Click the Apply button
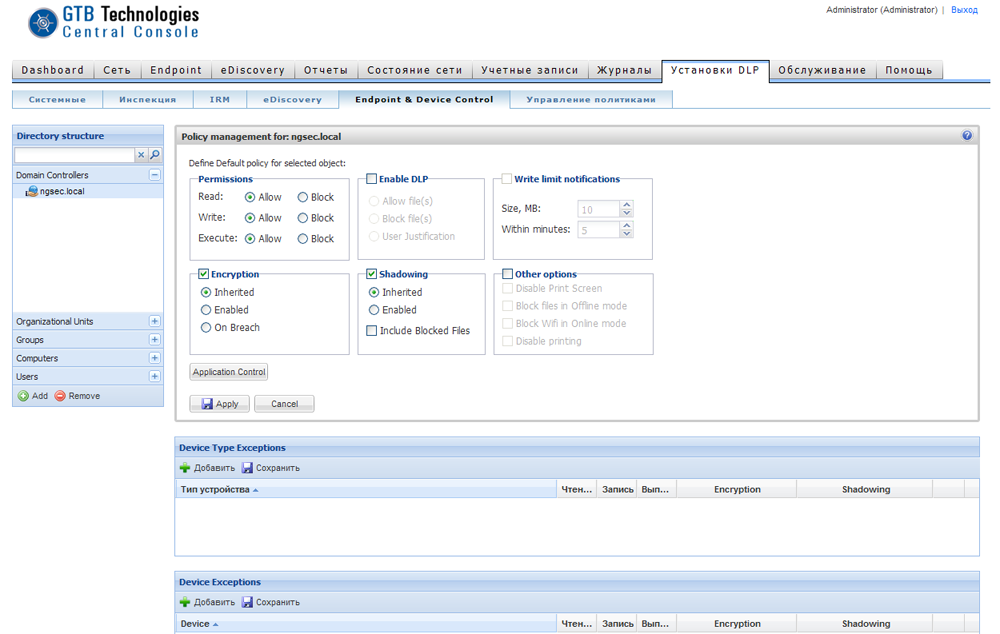This screenshot has width=1000, height=634. (x=219, y=404)
